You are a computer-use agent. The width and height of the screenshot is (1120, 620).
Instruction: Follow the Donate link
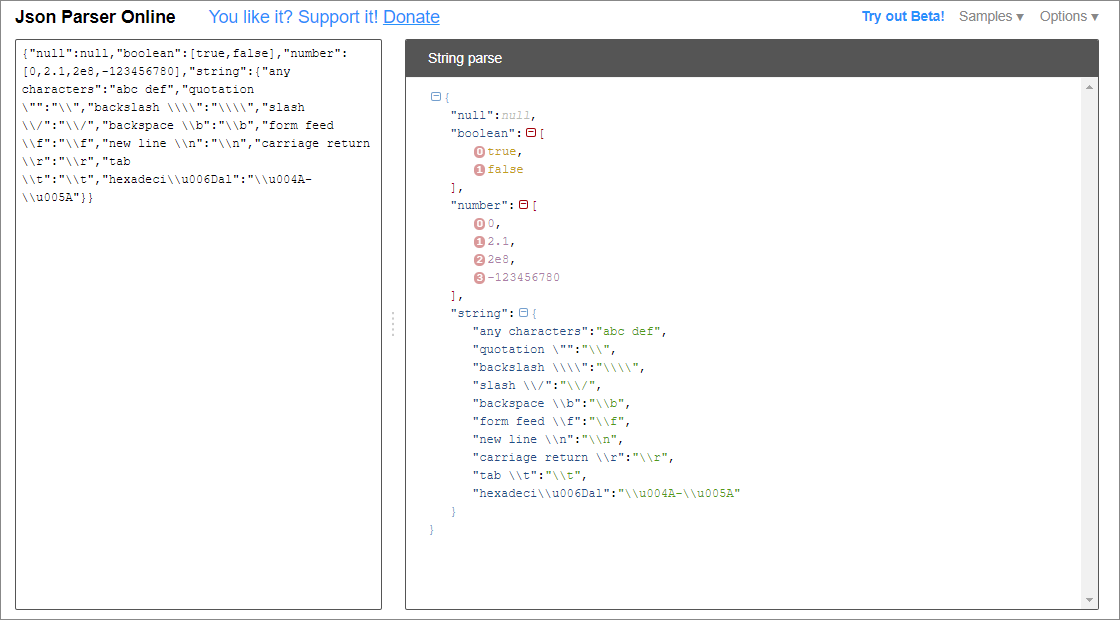point(411,17)
